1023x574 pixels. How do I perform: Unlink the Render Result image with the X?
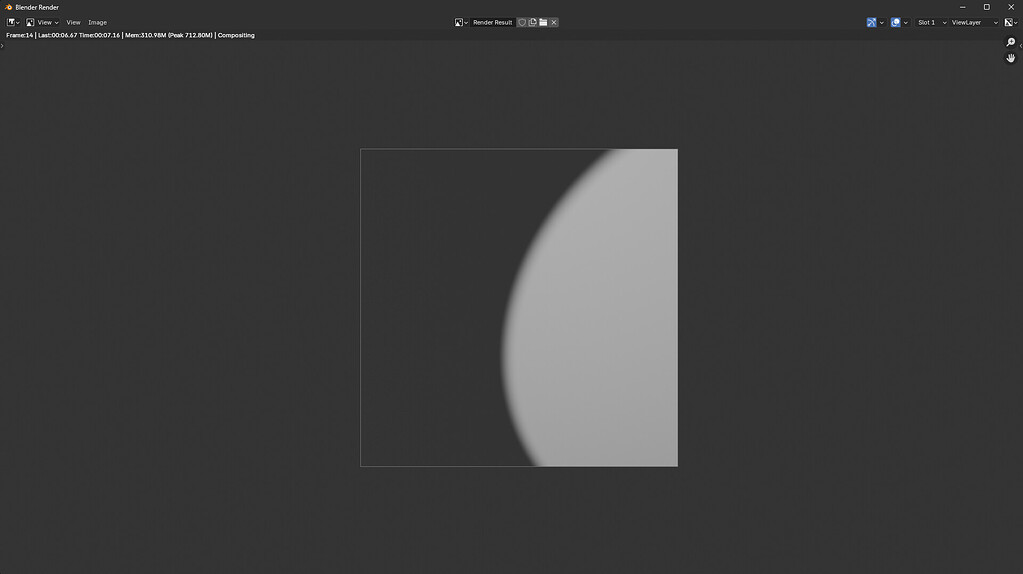click(554, 22)
